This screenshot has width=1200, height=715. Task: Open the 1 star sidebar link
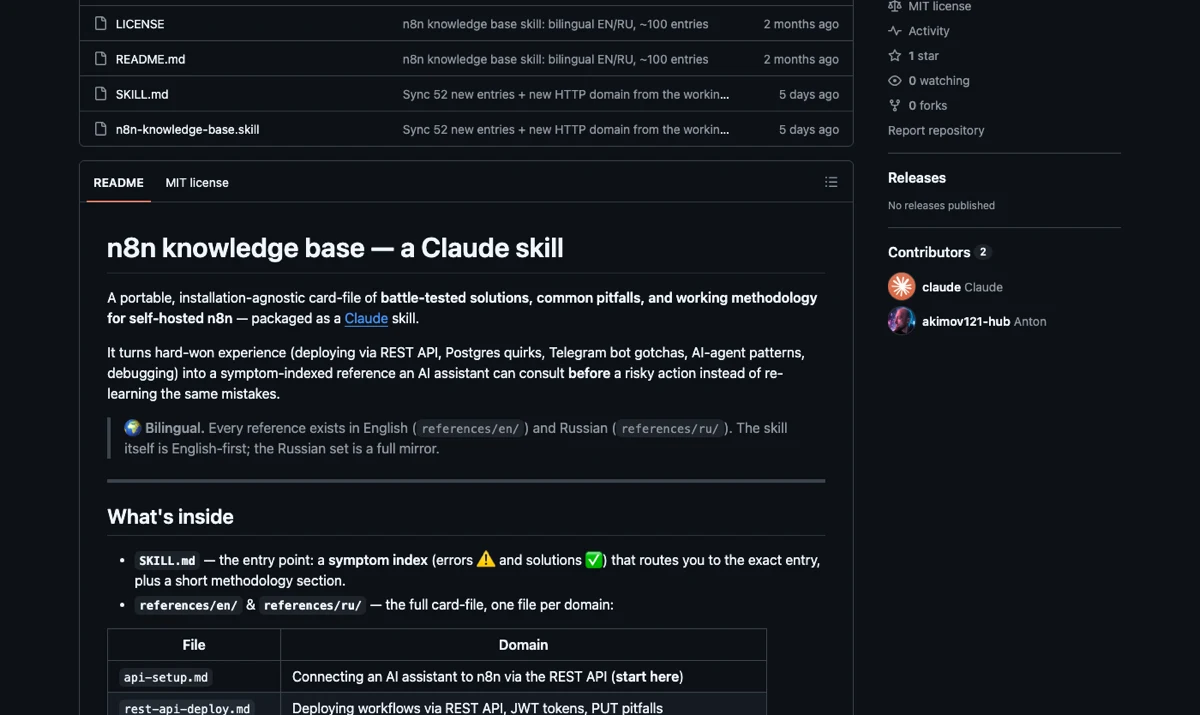tap(923, 56)
